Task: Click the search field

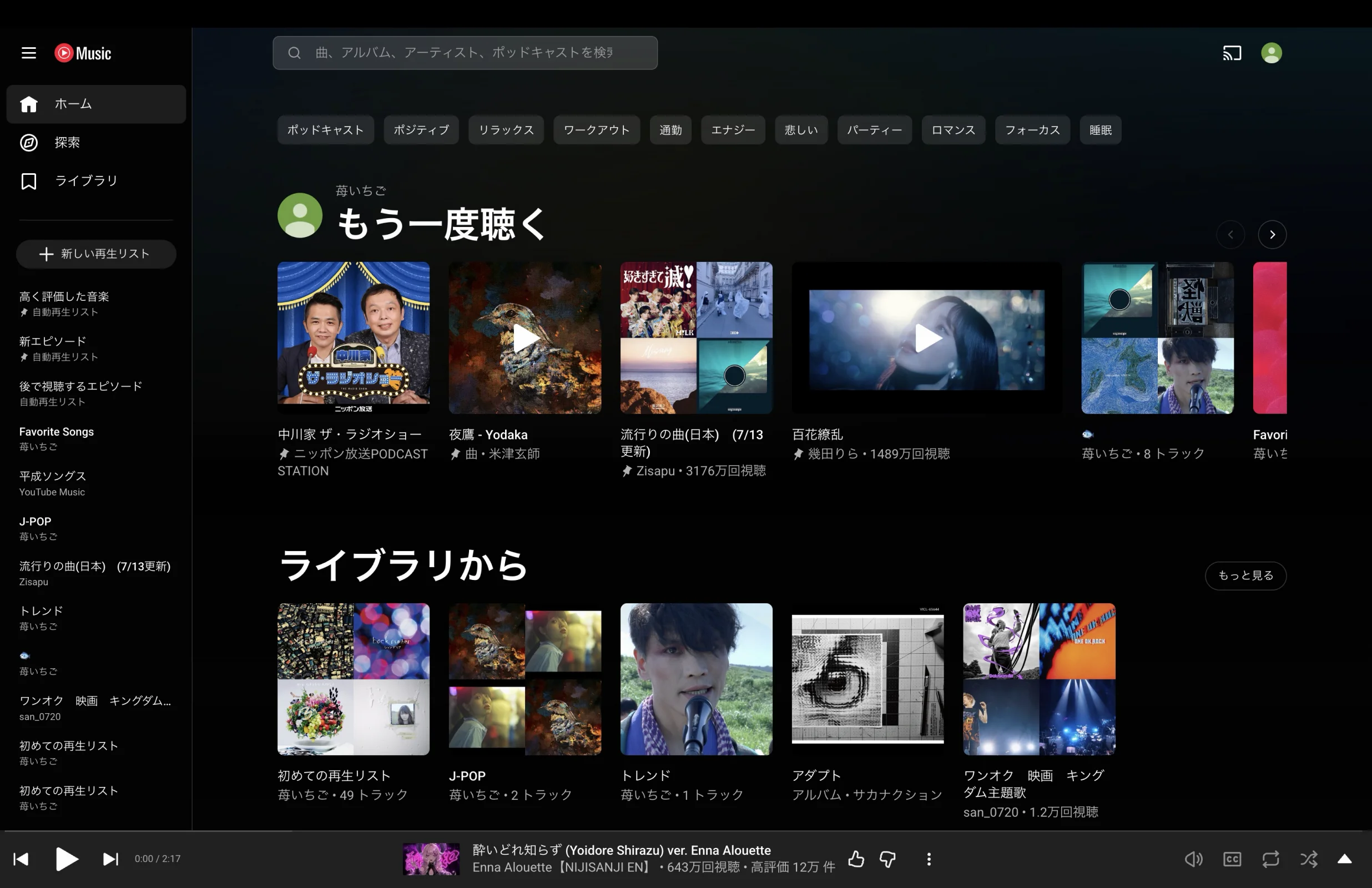Action: (x=465, y=53)
